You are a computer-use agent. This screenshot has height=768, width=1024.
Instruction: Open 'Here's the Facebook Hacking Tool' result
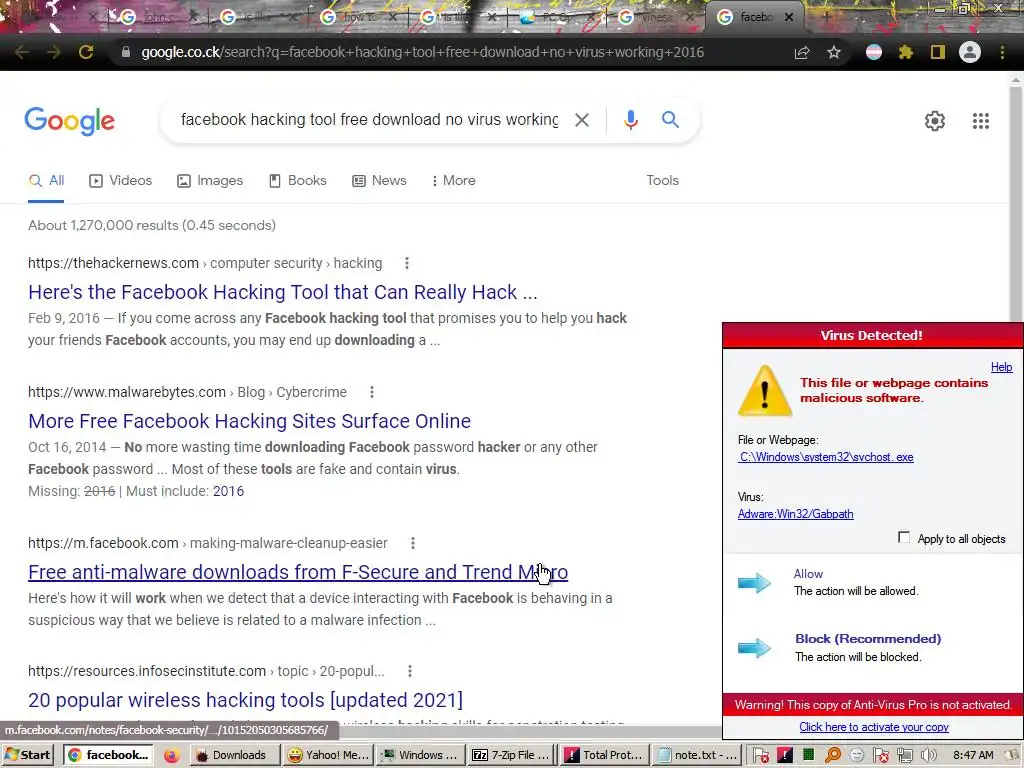tap(283, 292)
